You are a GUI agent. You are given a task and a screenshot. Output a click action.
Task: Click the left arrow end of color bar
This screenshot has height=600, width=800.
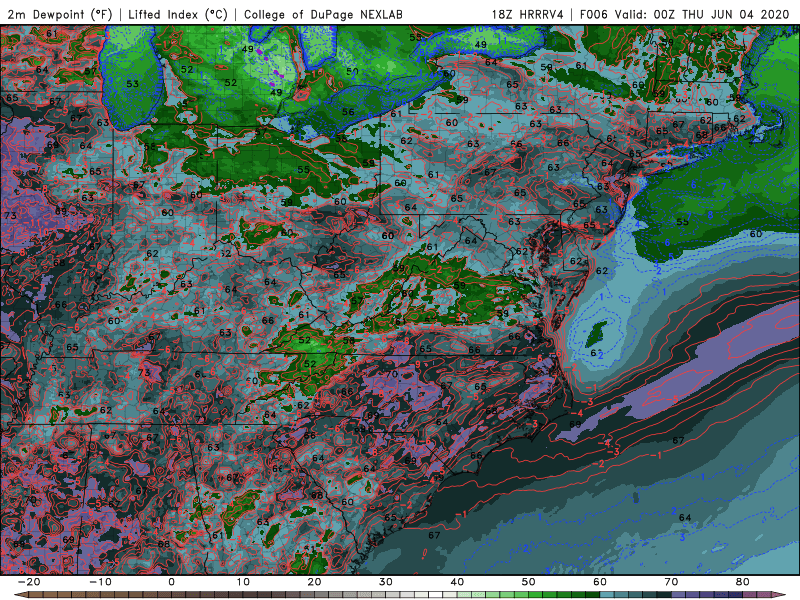(x=20, y=595)
